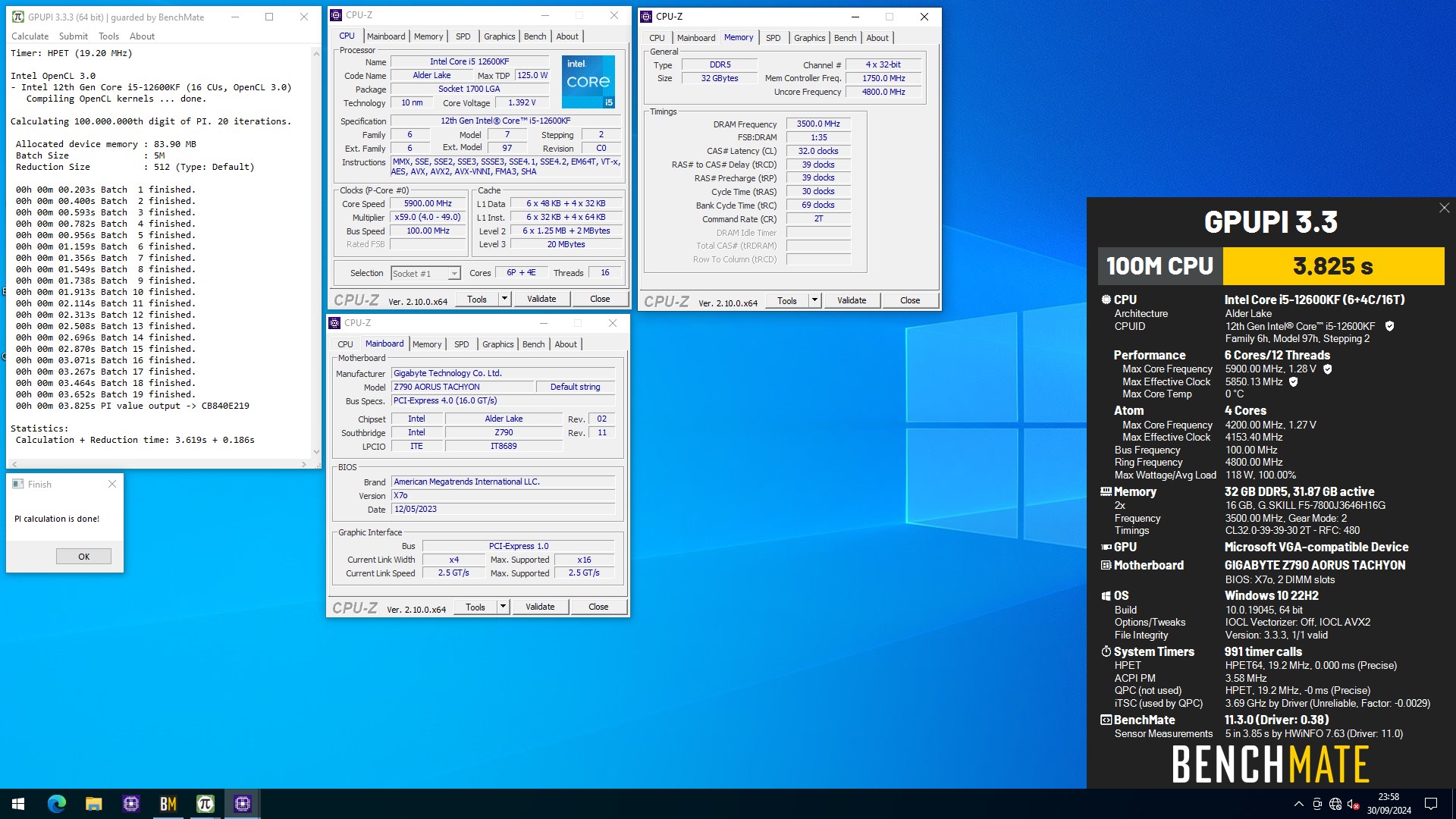Click CPU-Z Memory window title icon

(646, 17)
